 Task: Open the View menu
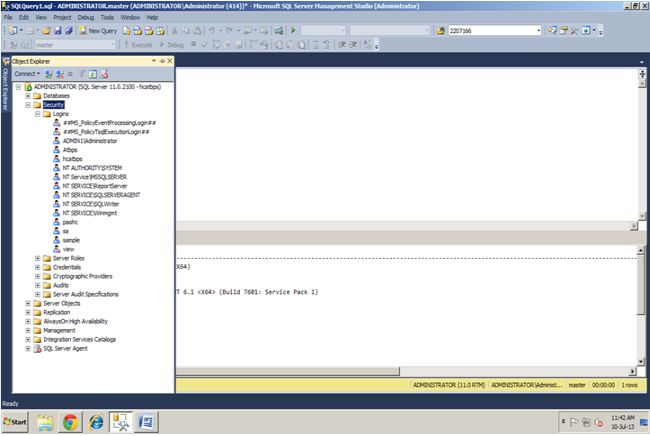point(41,17)
